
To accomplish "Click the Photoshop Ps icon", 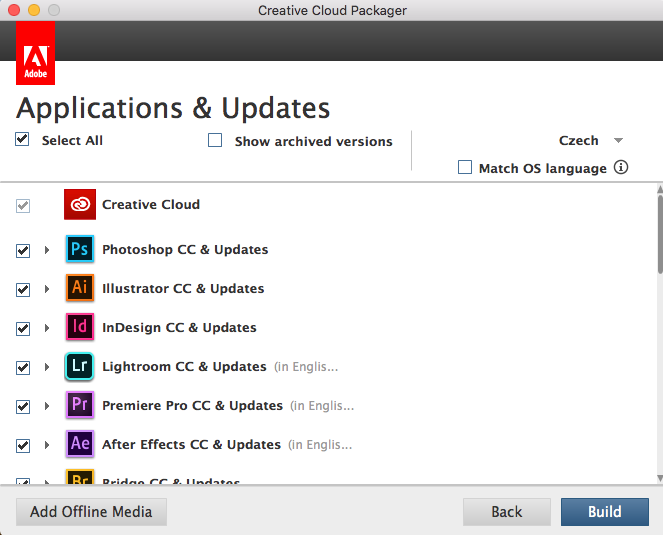I will (x=80, y=249).
